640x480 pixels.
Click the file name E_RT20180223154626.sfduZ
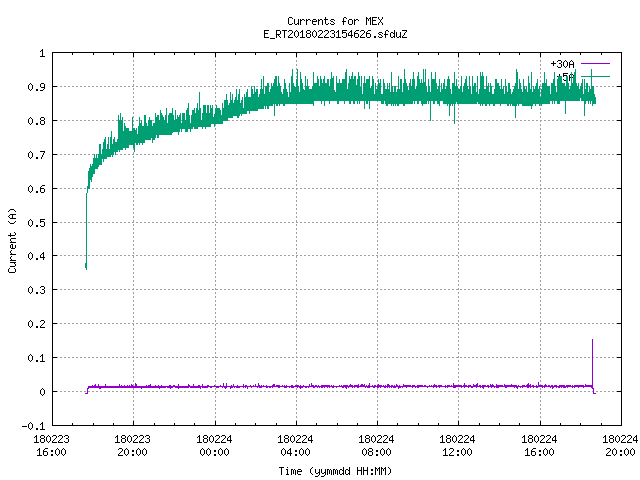pos(335,34)
